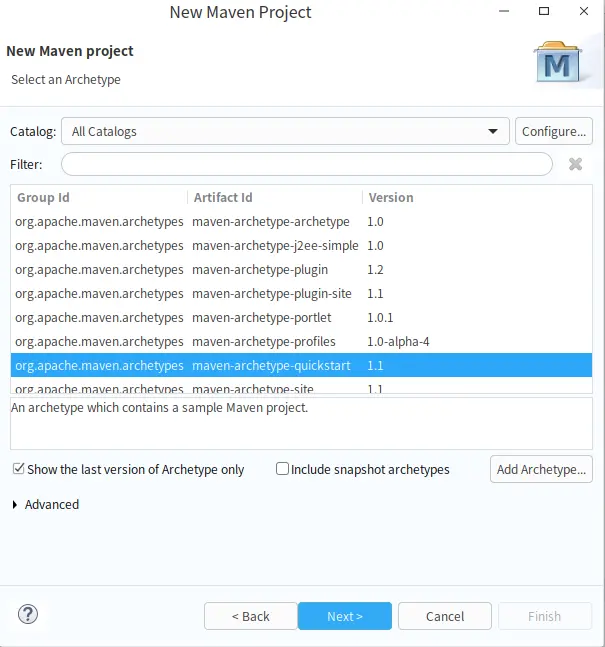Select the maven-archetype-plugin version 1.2 row
Screen dimensions: 605x647
[301, 269]
